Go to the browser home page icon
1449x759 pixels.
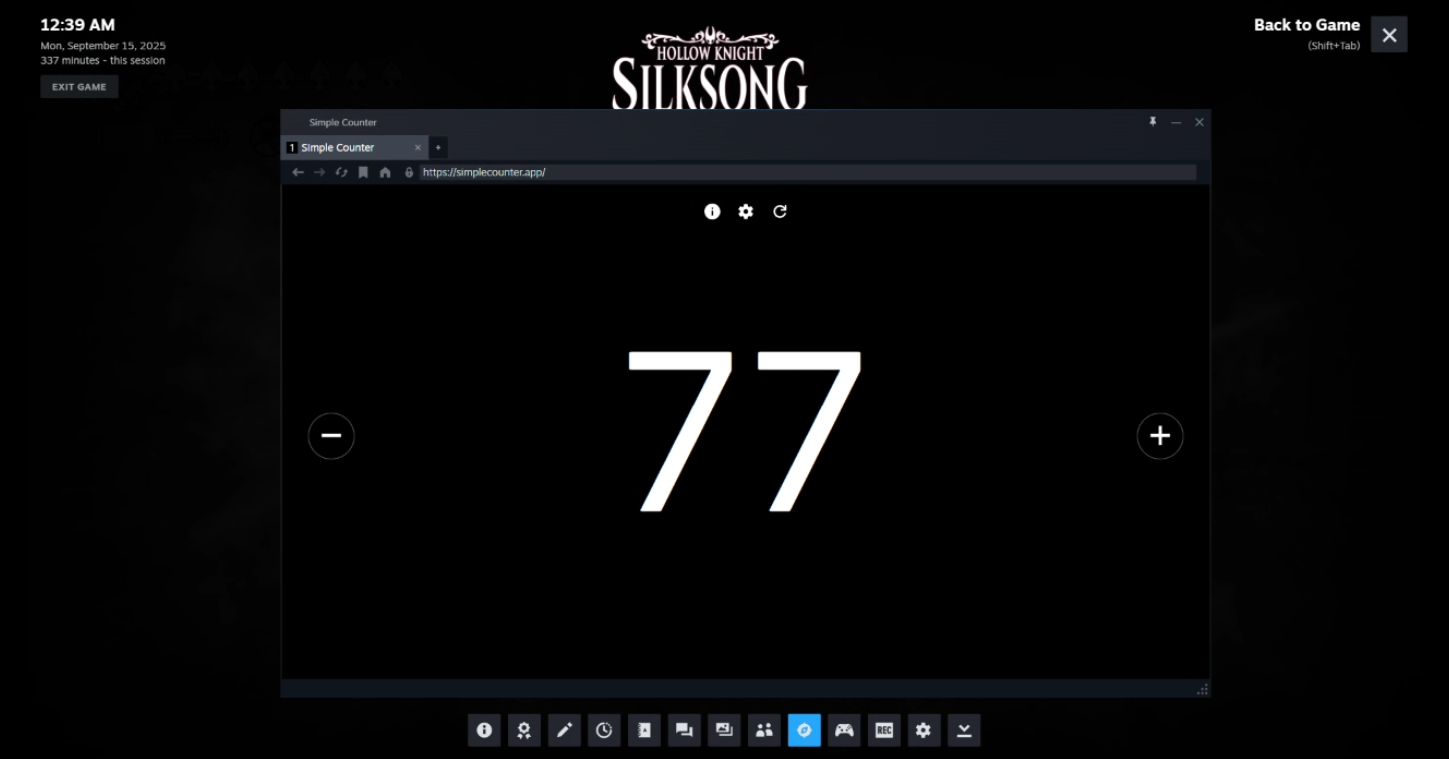pos(385,173)
